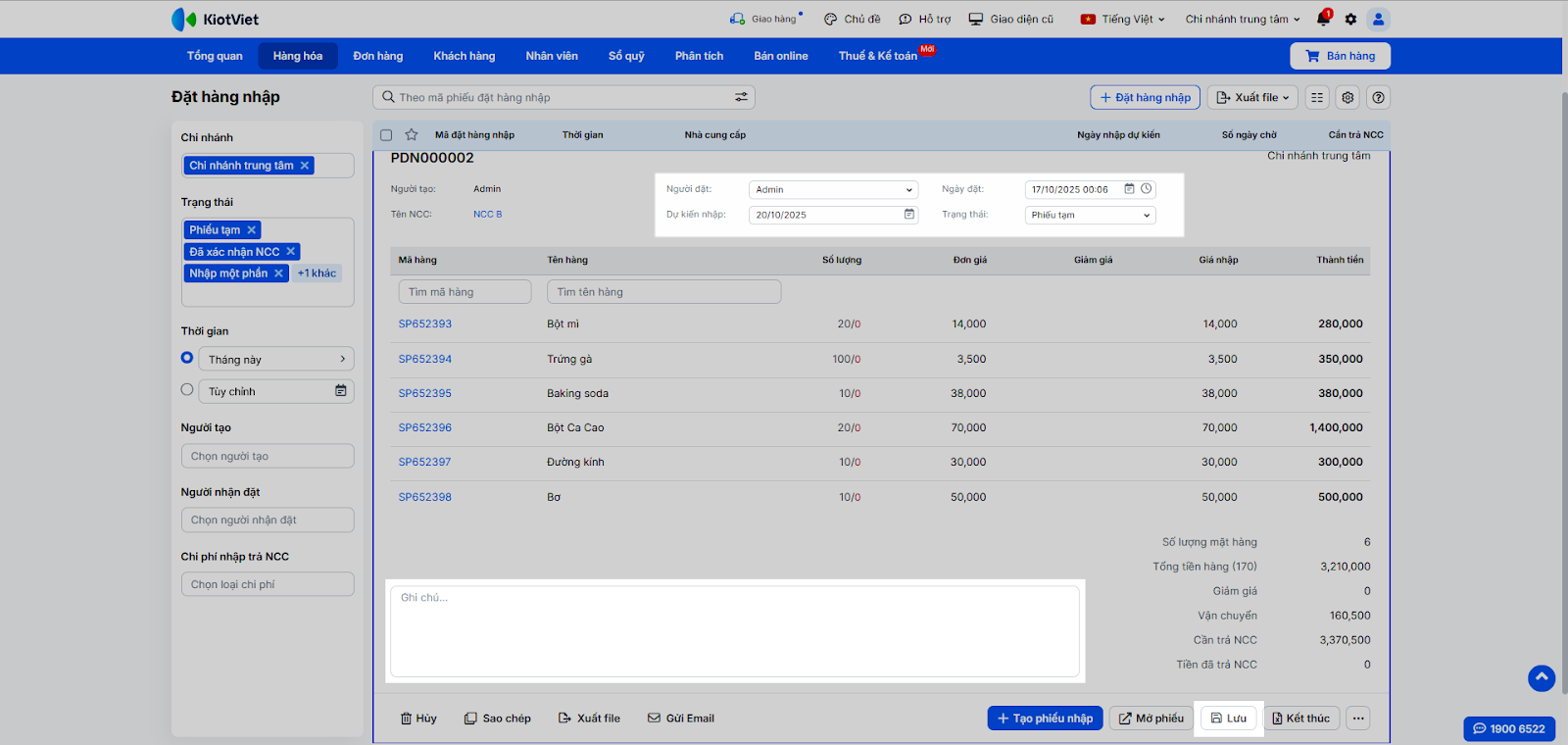This screenshot has height=745, width=1568.
Task: Focus the Tìm tên hàng search field
Action: [x=664, y=292]
